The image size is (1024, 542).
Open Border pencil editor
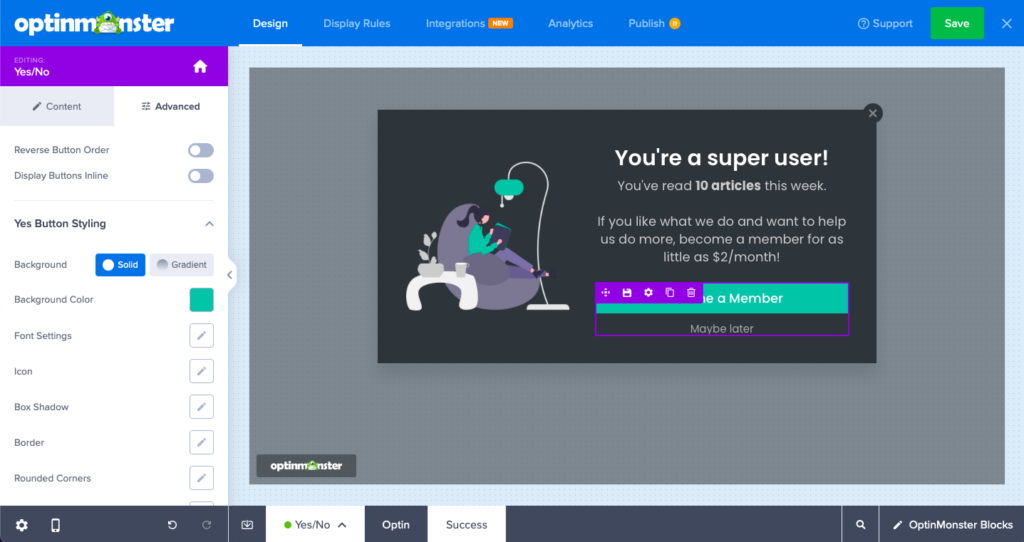click(x=201, y=442)
